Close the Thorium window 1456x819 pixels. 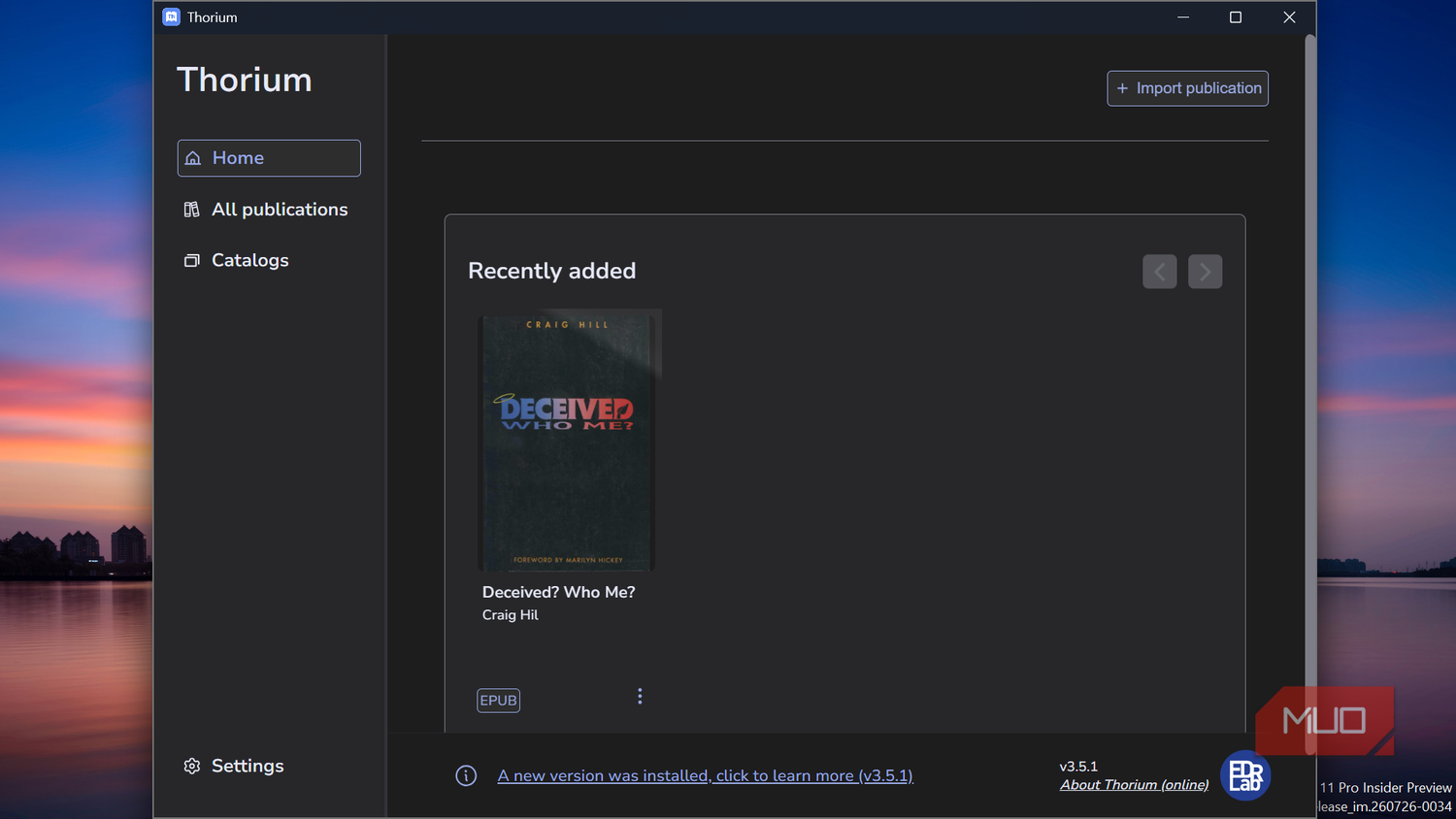coord(1289,17)
